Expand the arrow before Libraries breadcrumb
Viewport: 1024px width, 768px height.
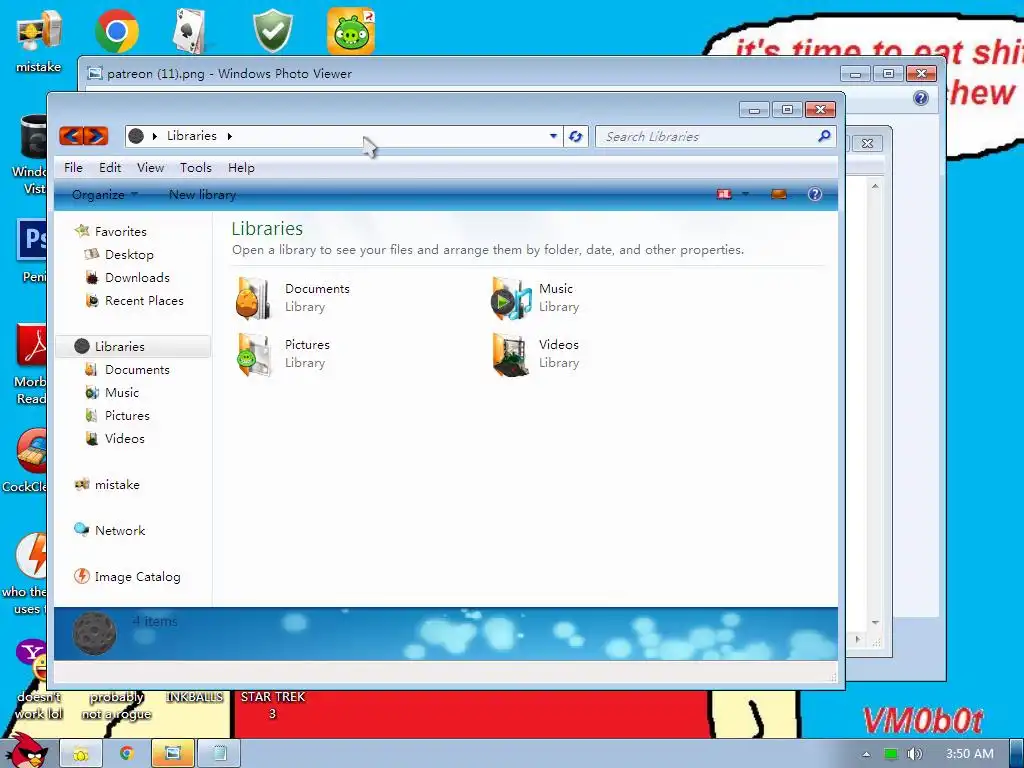click(155, 136)
